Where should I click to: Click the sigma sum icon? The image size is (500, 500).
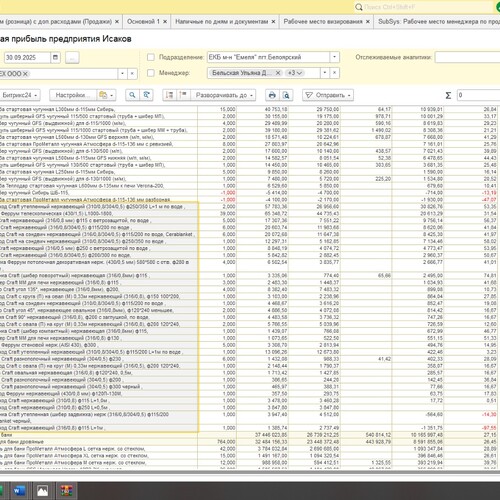pyautogui.click(x=448, y=95)
